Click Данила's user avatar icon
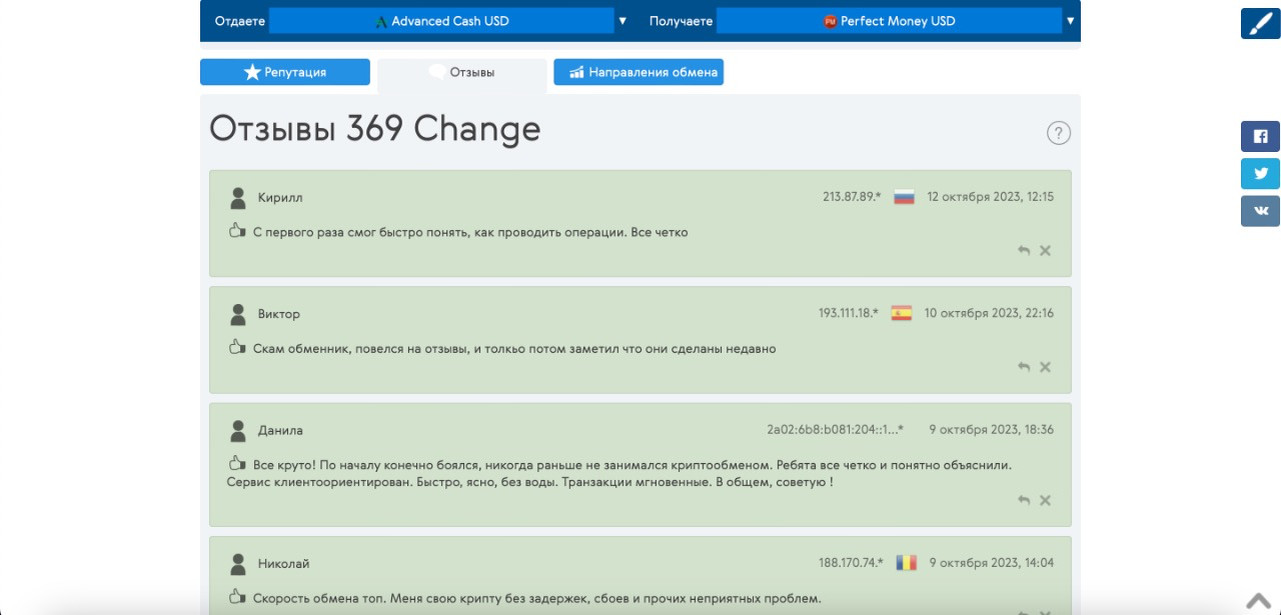 [238, 431]
